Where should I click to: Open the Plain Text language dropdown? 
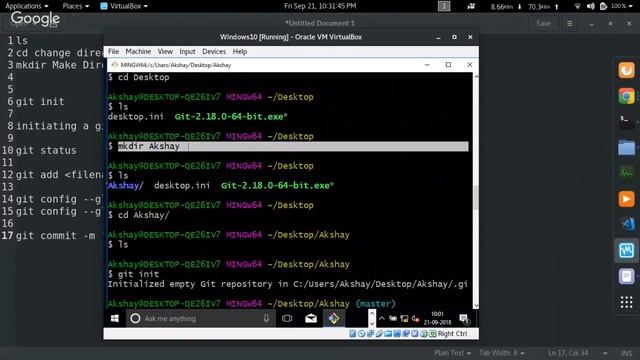coord(452,353)
